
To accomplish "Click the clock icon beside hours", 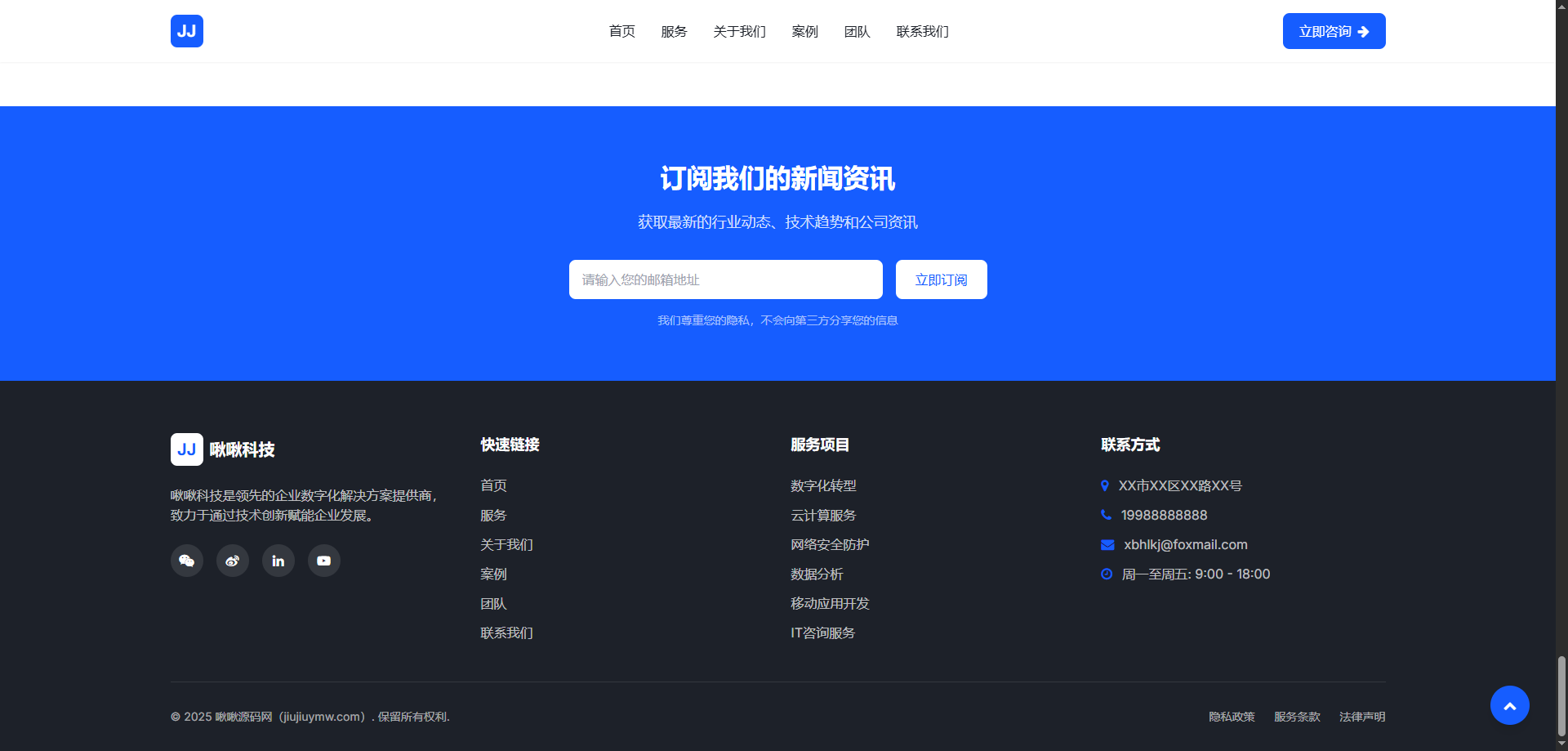I will coord(1107,574).
